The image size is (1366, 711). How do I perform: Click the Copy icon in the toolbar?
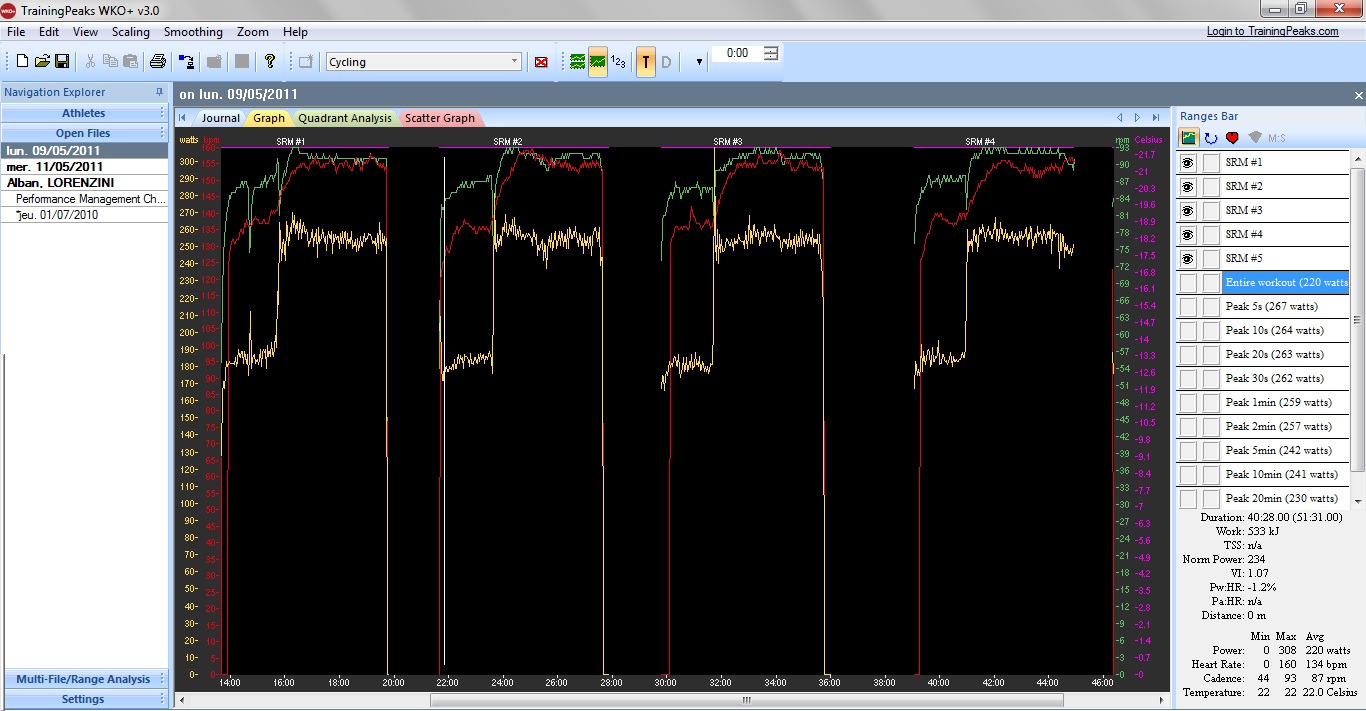click(110, 62)
